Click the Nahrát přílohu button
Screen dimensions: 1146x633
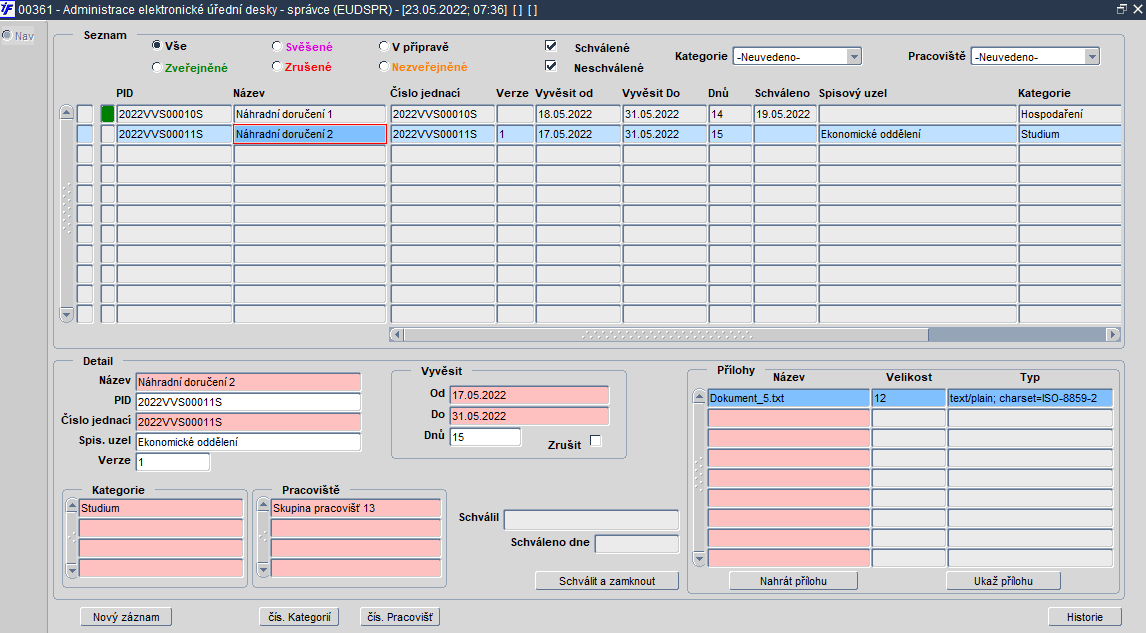(792, 581)
